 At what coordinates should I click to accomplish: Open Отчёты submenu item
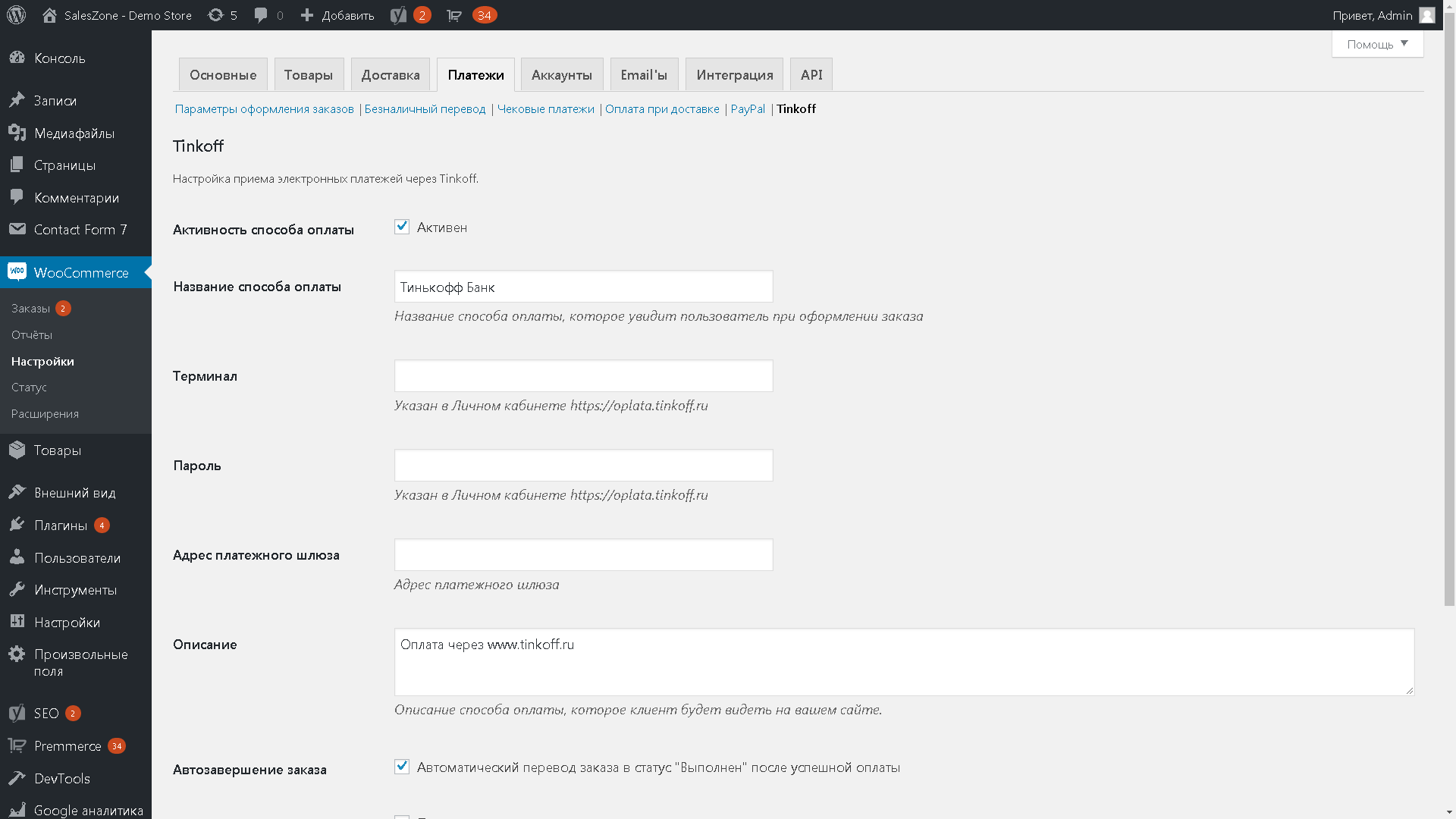pos(32,334)
